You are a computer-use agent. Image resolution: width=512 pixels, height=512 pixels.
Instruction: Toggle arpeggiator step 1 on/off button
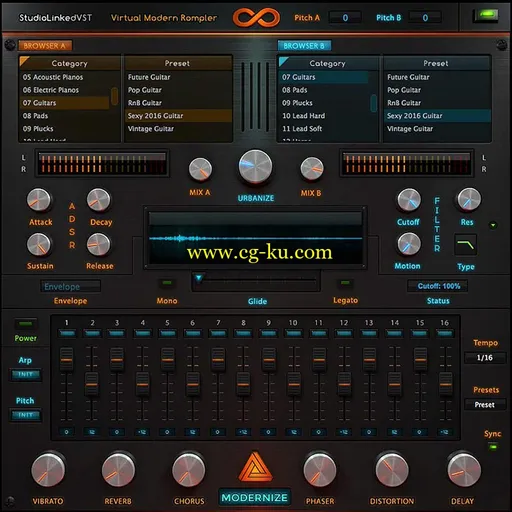[67, 333]
